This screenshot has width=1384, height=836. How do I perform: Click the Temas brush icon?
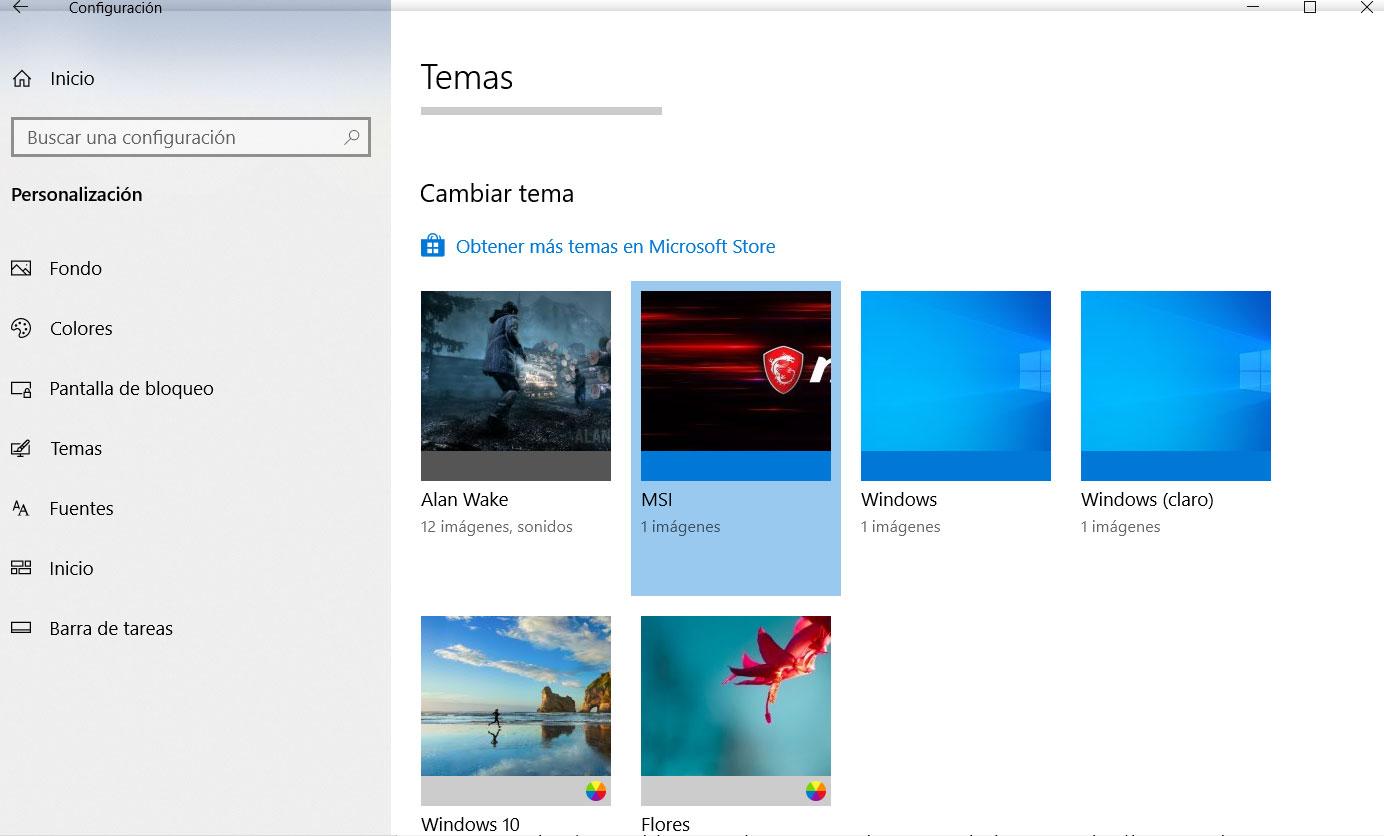pyautogui.click(x=21, y=448)
